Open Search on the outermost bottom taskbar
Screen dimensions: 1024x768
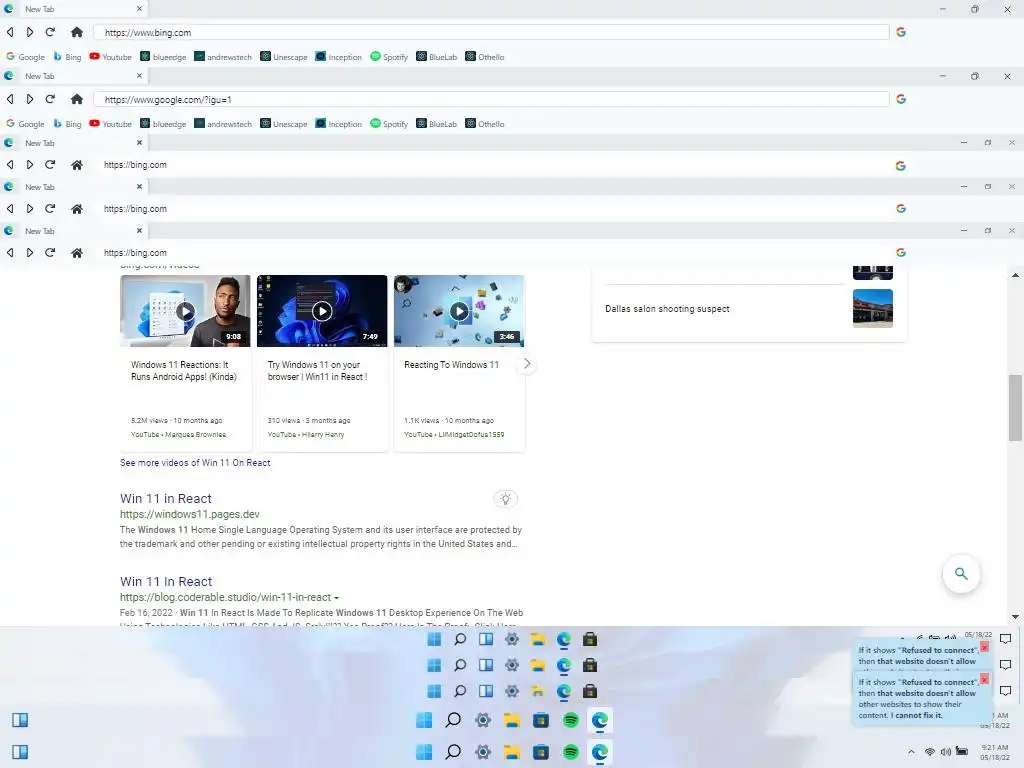point(453,752)
